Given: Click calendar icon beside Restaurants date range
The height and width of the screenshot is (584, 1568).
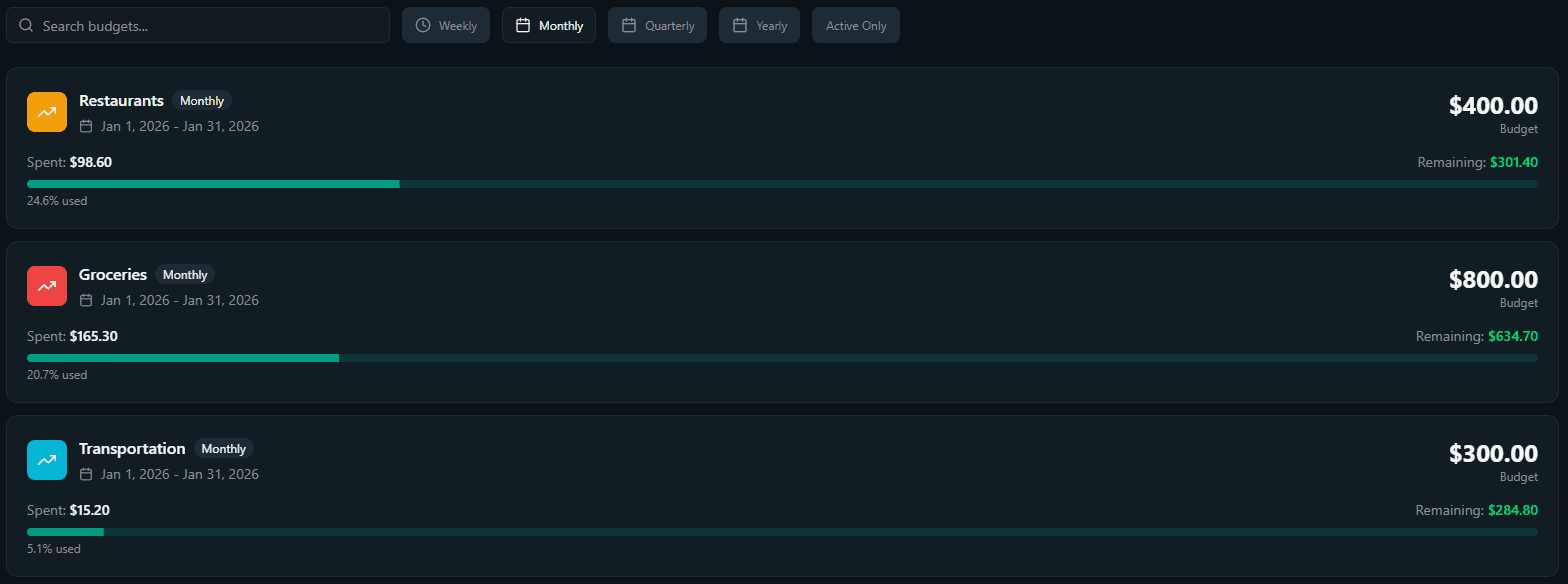Looking at the screenshot, I should (86, 126).
